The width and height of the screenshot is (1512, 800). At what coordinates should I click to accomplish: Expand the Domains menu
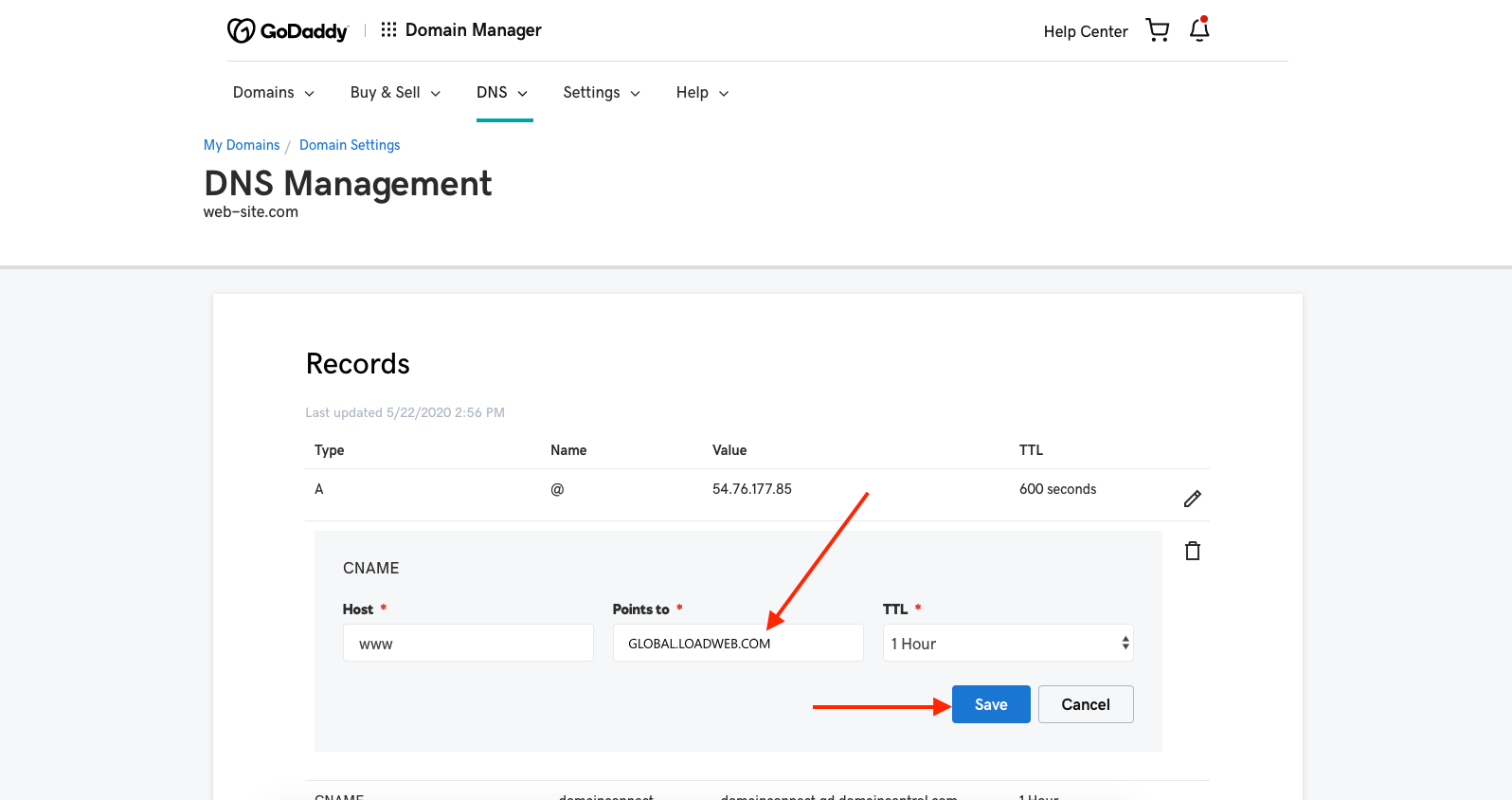(273, 93)
